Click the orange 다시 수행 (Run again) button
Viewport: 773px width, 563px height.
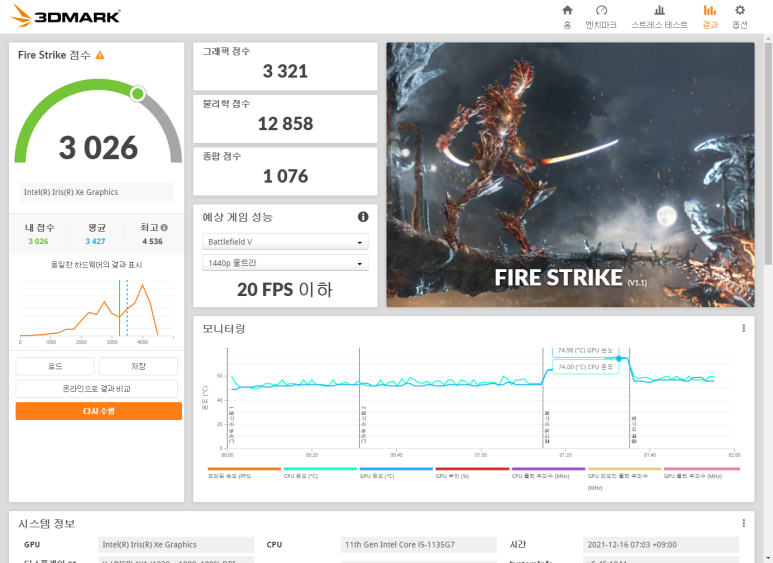(x=99, y=411)
